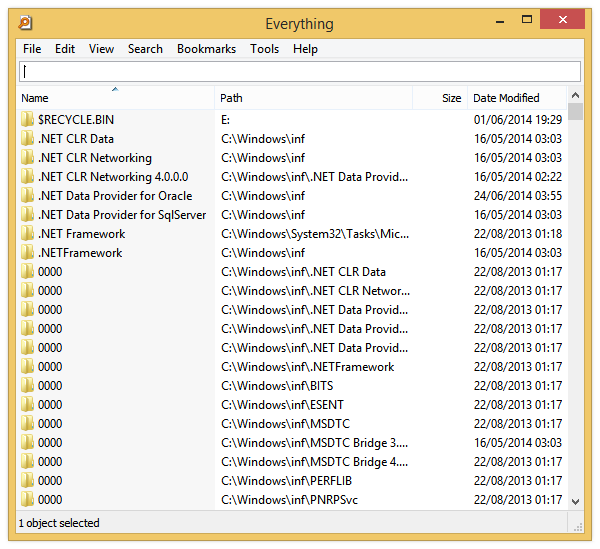600x549 pixels.
Task: Click the Size column header
Action: (451, 98)
